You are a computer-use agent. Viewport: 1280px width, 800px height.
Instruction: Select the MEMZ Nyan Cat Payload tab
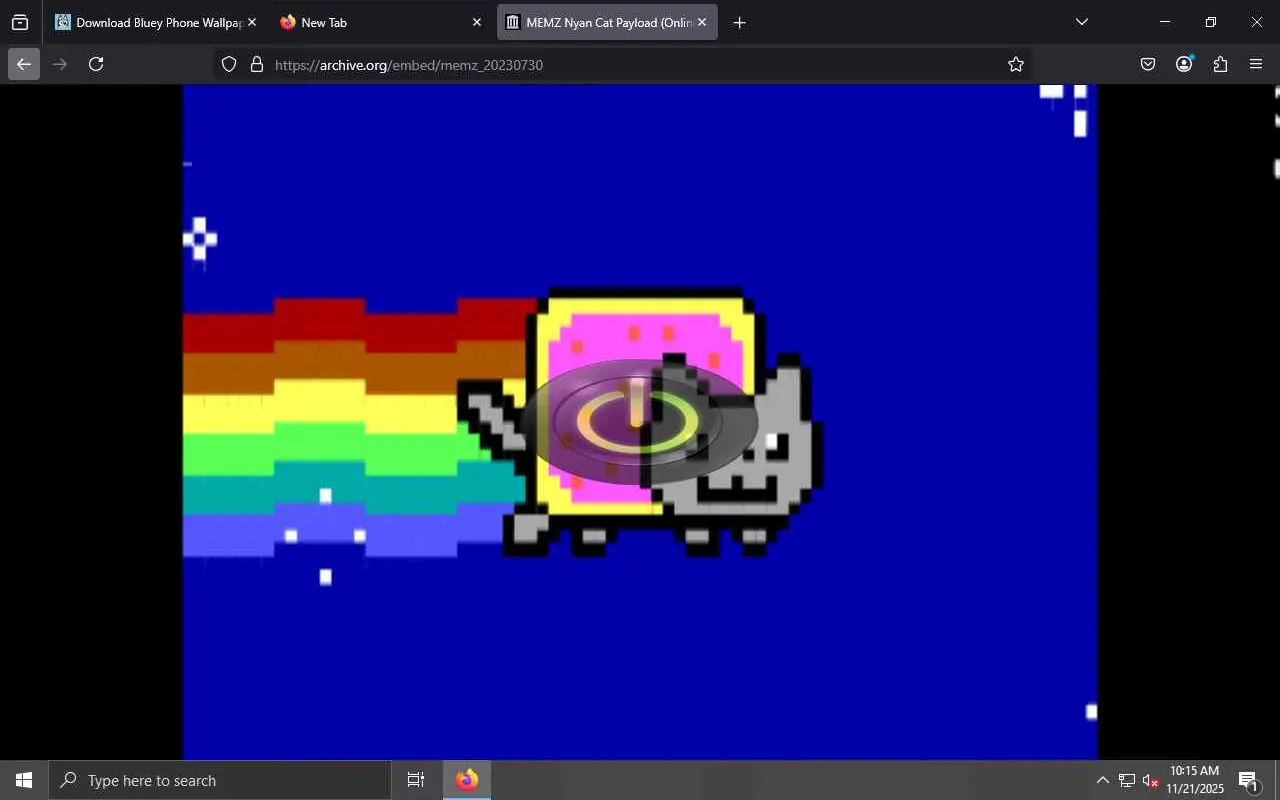[x=607, y=22]
